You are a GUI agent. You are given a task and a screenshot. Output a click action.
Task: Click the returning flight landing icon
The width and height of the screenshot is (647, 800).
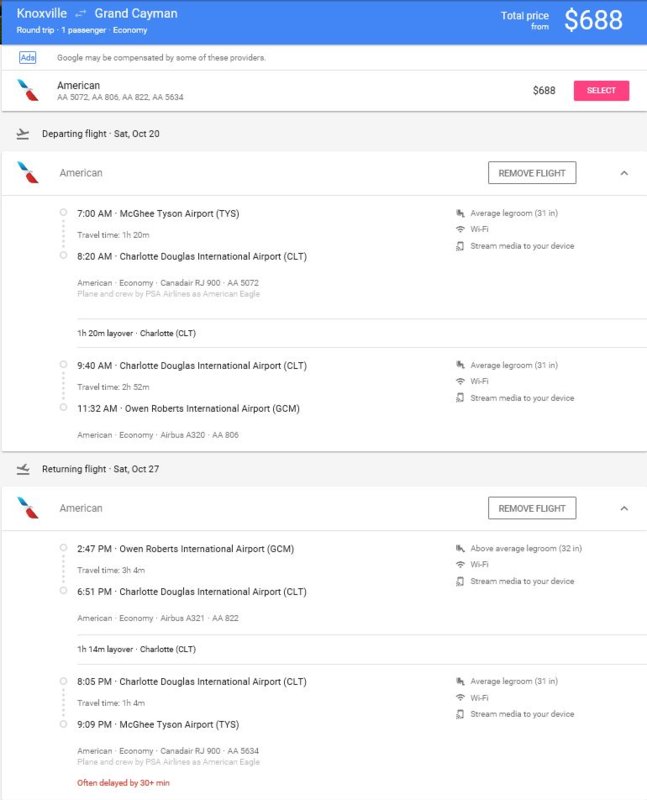point(23,468)
